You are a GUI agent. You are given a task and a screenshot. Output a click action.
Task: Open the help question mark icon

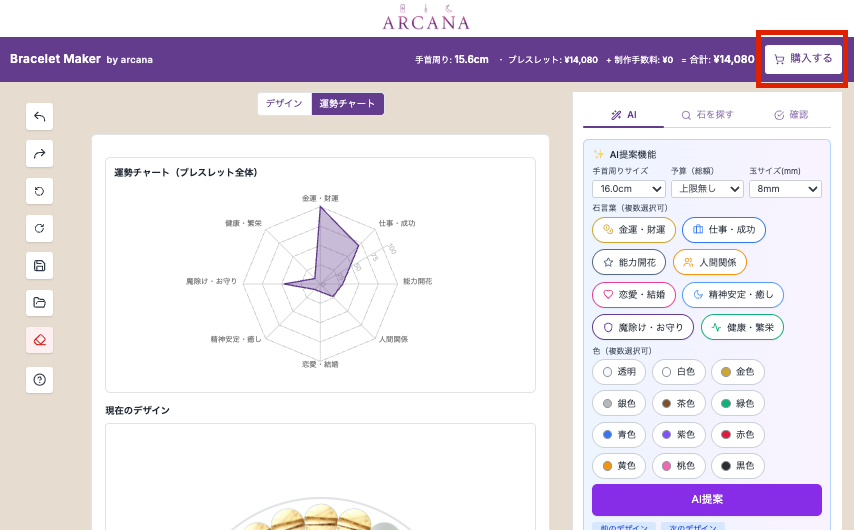click(40, 379)
